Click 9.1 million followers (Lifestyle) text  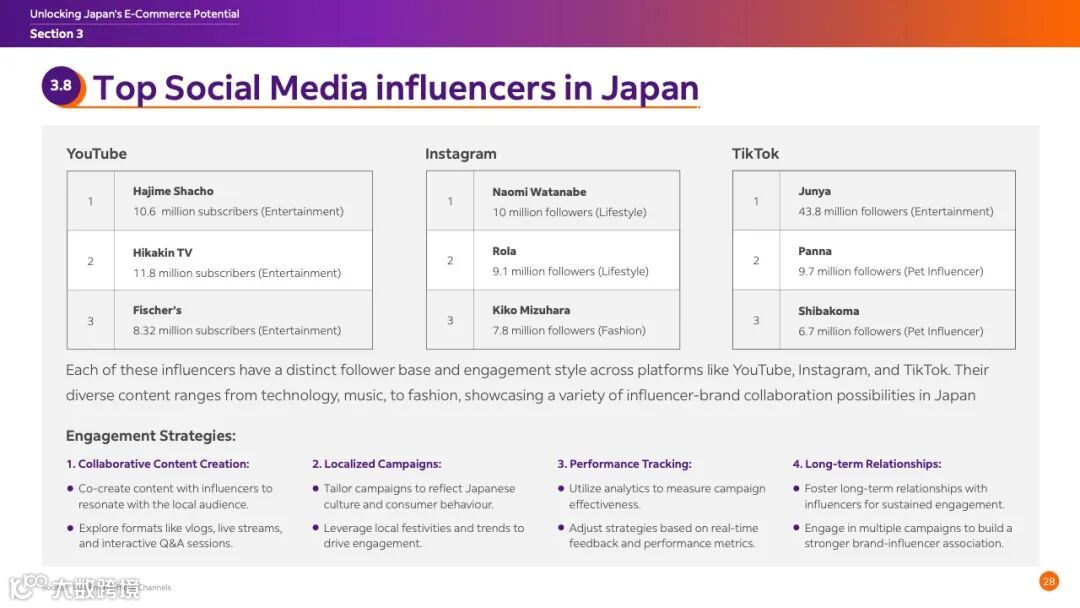[x=570, y=271]
